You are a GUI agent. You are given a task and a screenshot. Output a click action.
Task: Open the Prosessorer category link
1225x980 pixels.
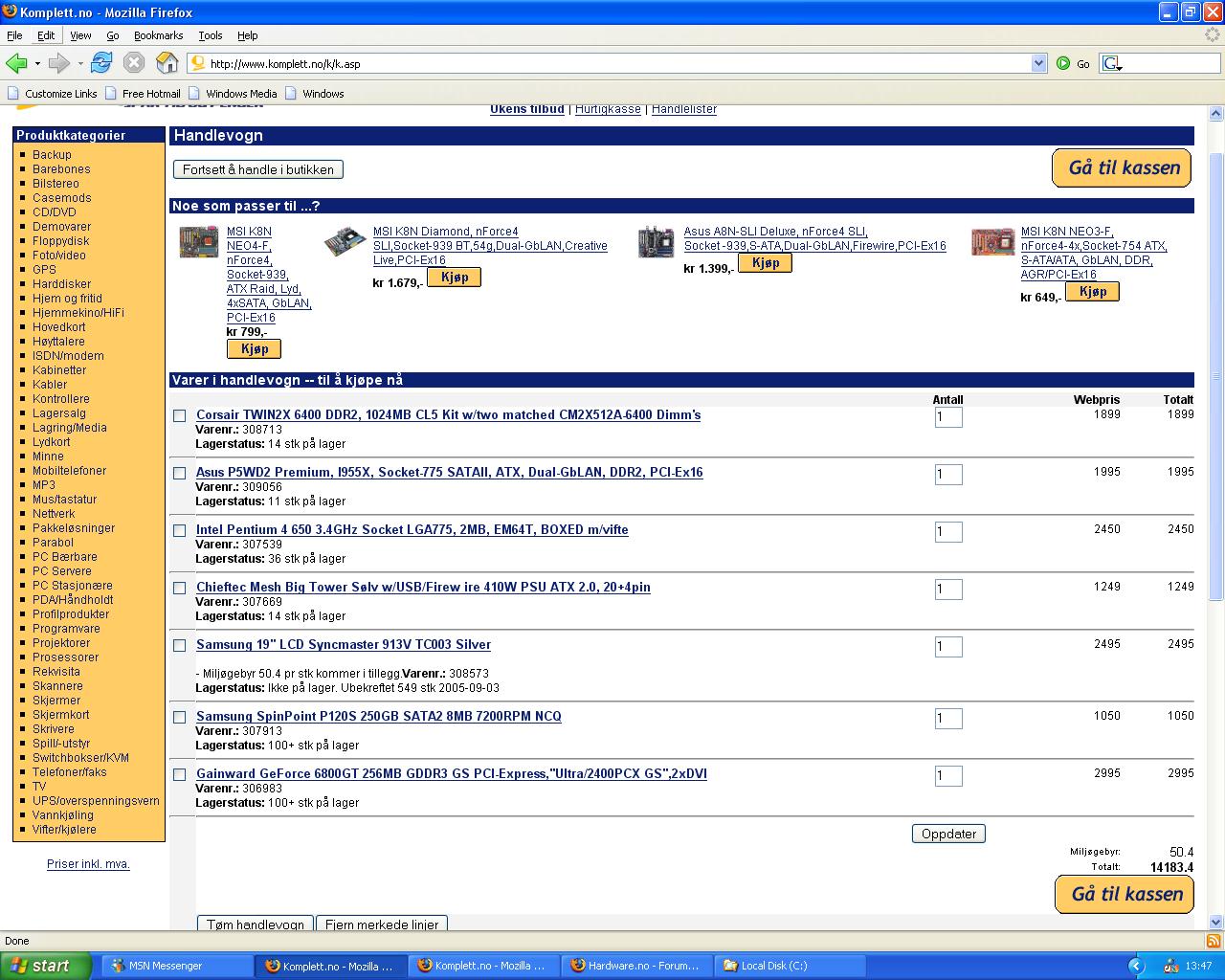tap(66, 657)
